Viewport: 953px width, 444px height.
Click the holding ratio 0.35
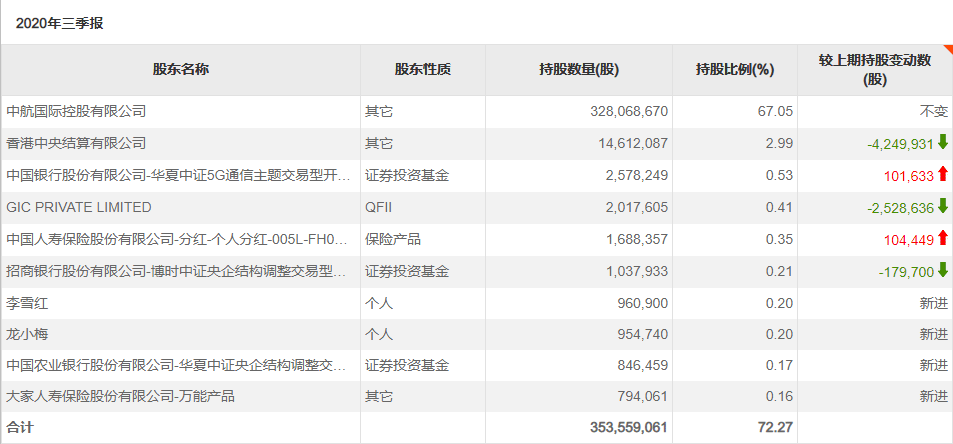(779, 239)
